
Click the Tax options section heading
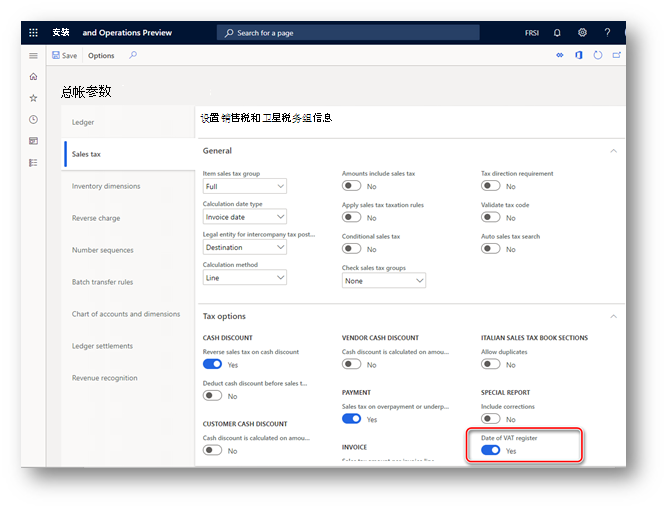coord(224,316)
